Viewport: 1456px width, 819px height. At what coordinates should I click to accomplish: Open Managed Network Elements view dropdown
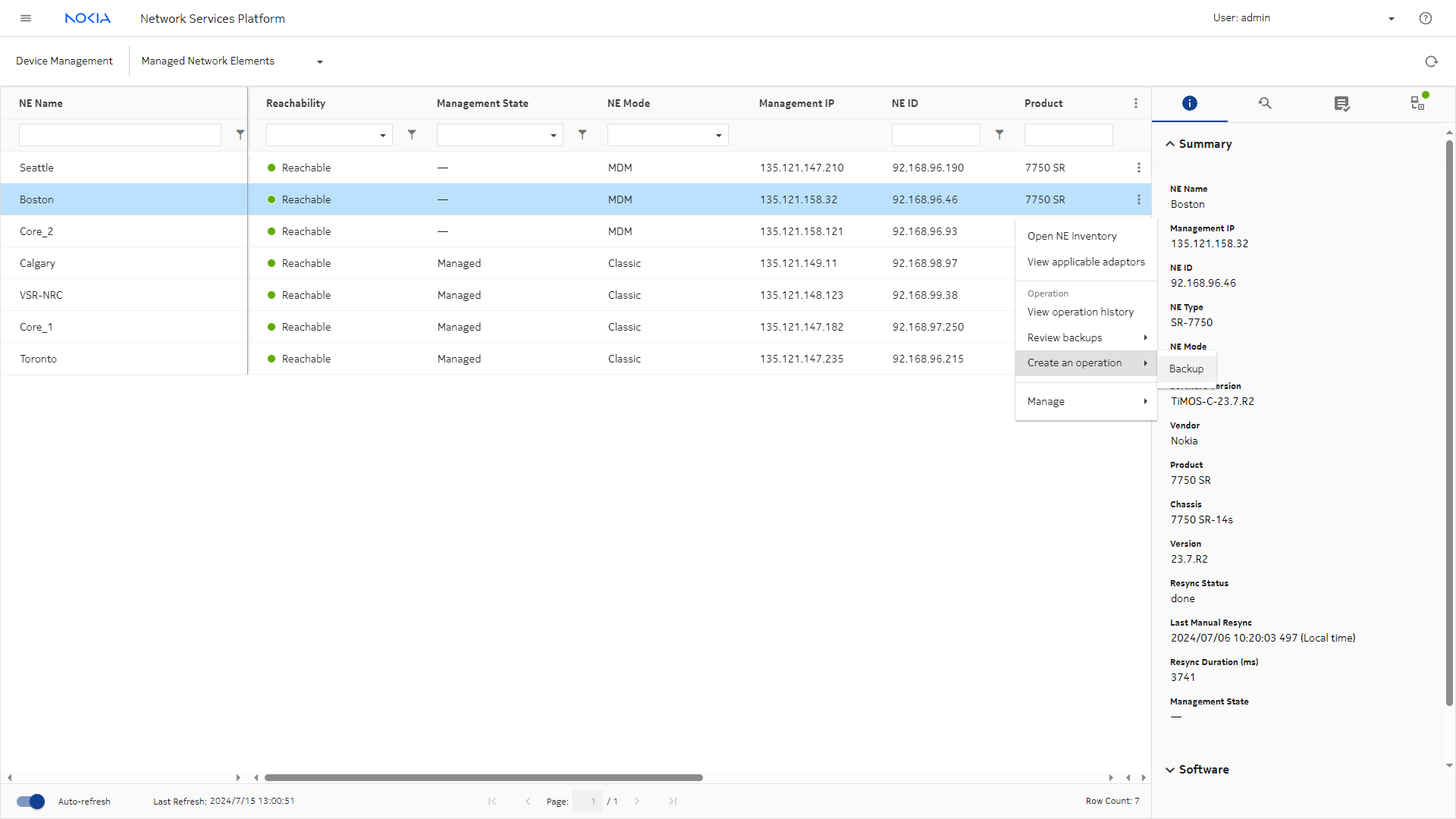coord(319,61)
